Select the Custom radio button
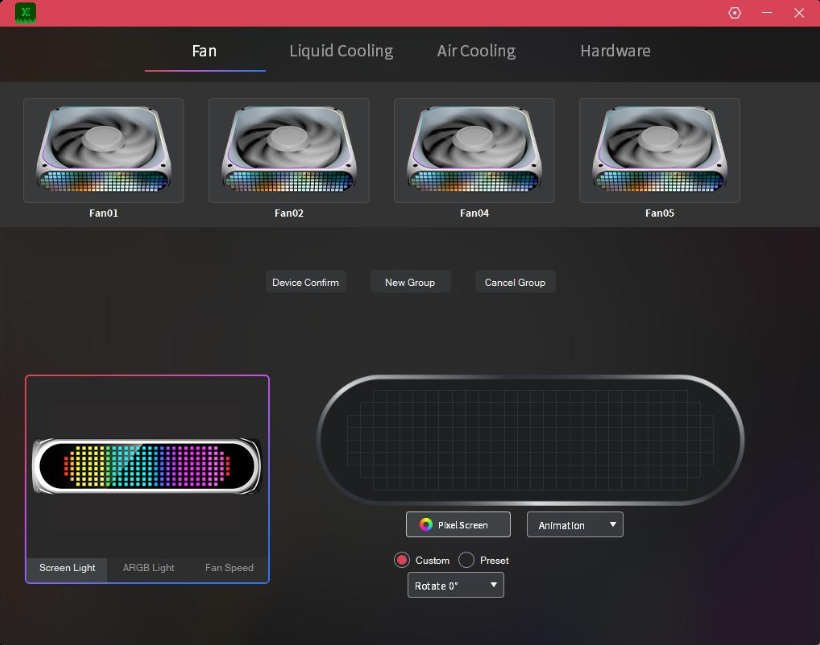820x645 pixels. pyautogui.click(x=402, y=560)
